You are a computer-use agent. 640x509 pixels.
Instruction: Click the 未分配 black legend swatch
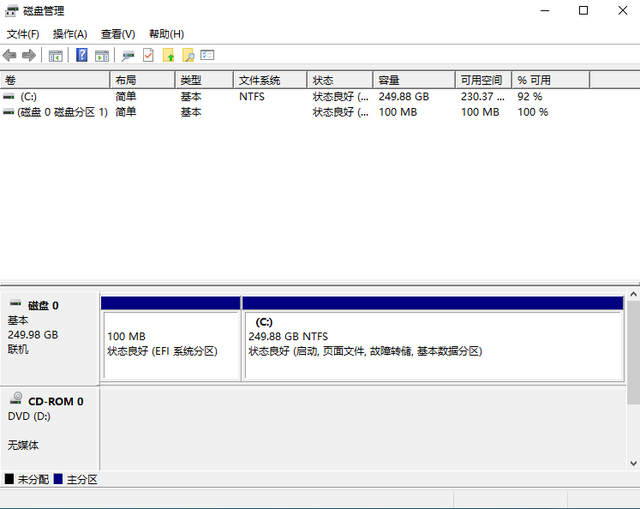point(9,479)
